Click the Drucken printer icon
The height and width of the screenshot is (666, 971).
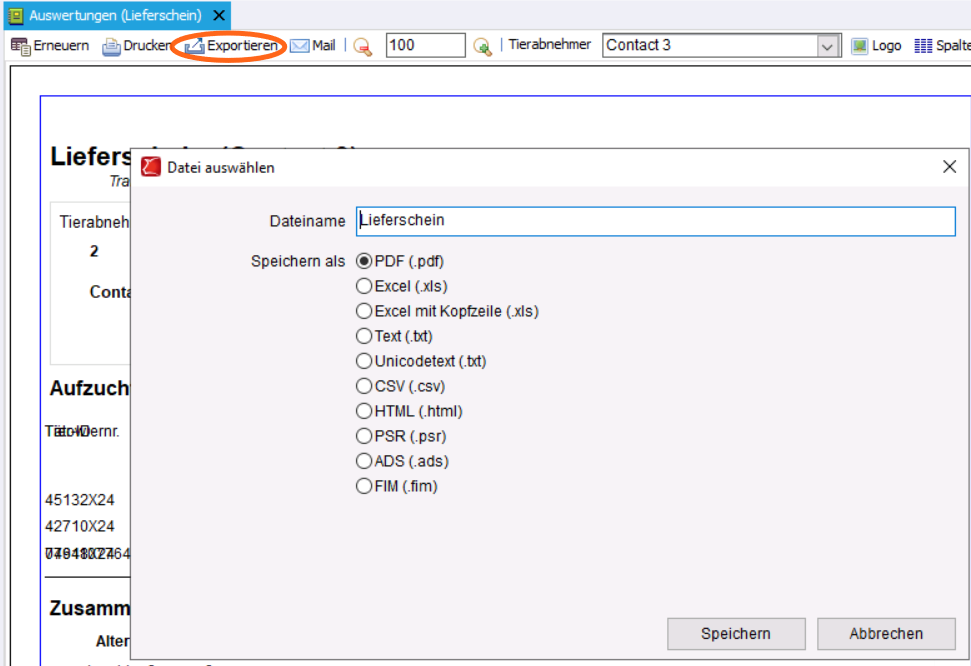(111, 46)
